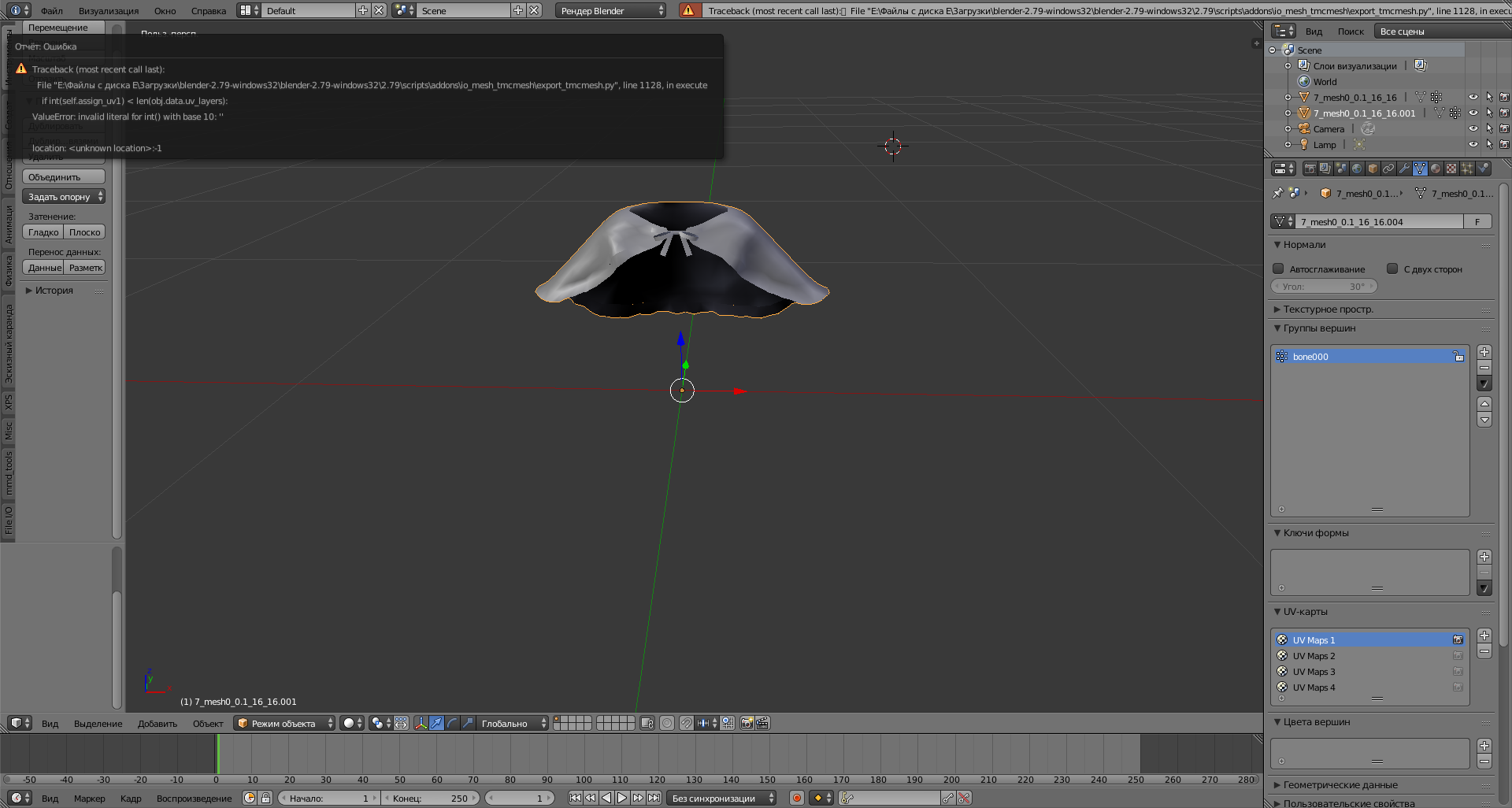The width and height of the screenshot is (1512, 808).
Task: Hide 7_mesh0_0.1_16_16.001 using its eye icon
Action: (x=1473, y=113)
